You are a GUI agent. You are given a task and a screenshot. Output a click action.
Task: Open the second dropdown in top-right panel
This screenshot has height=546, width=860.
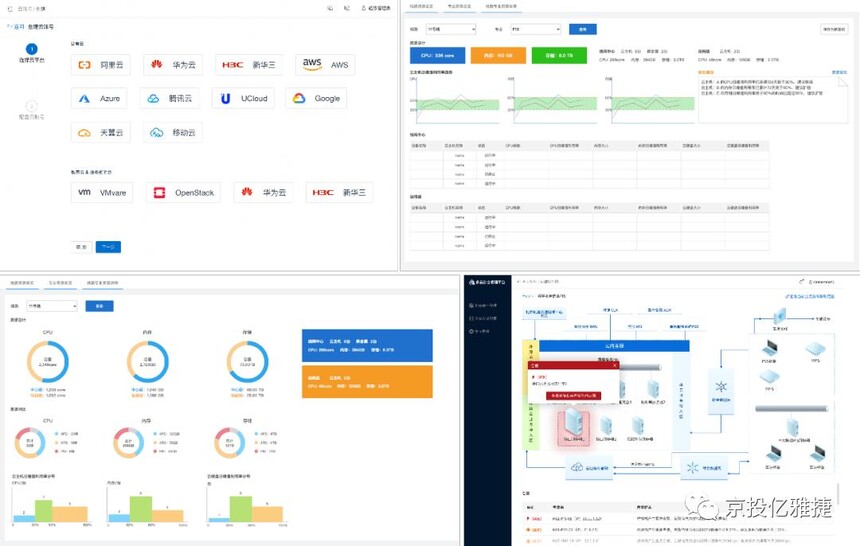click(535, 29)
